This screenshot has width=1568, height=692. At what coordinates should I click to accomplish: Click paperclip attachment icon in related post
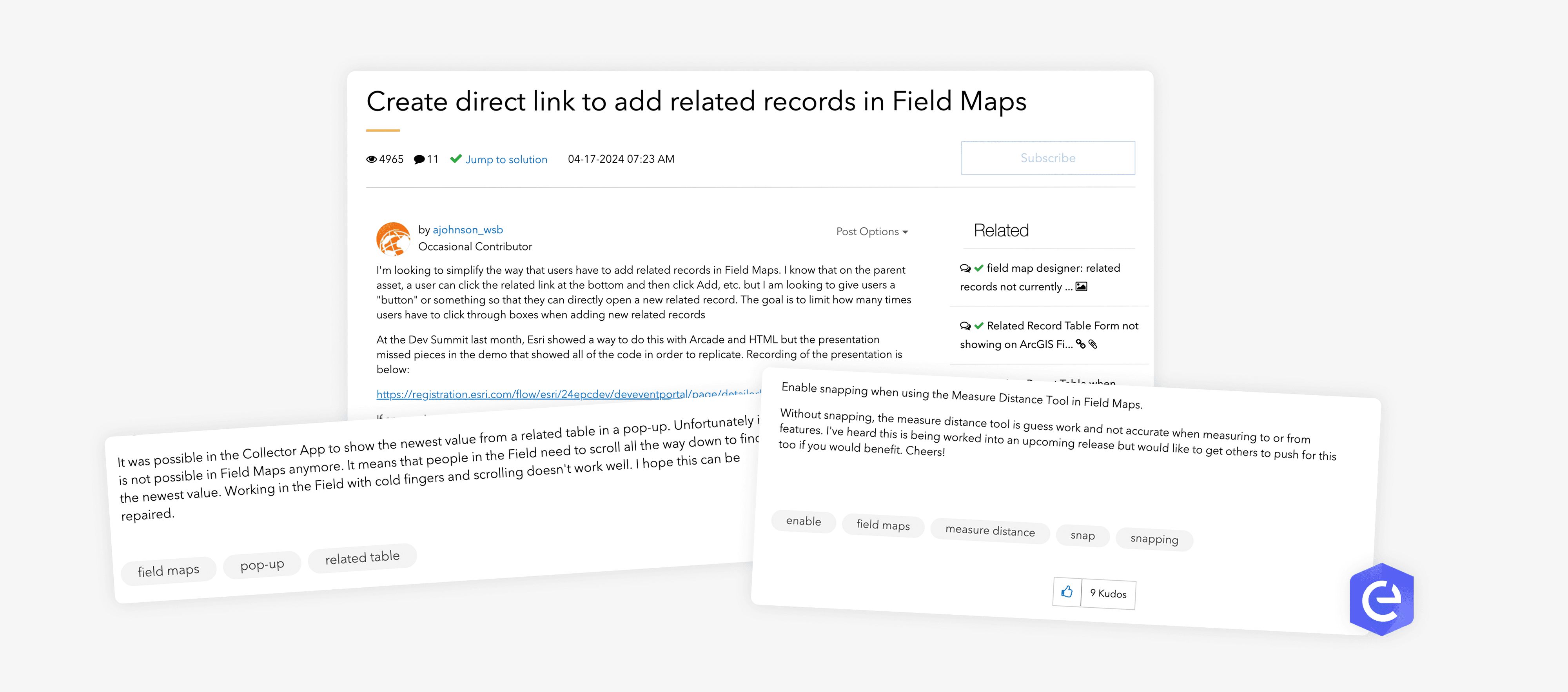coord(1093,345)
